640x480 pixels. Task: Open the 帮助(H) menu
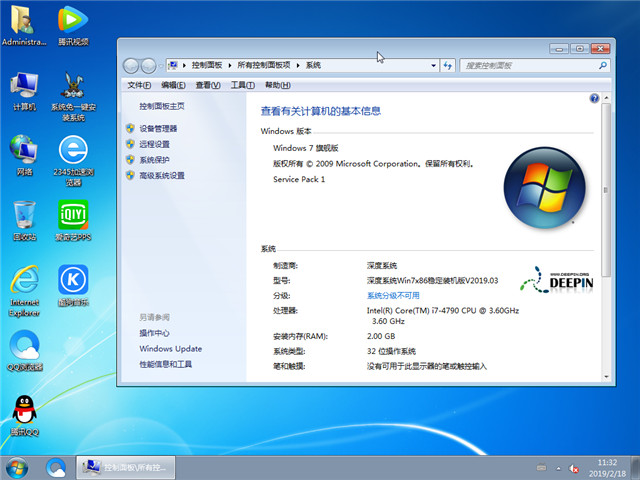(x=278, y=85)
